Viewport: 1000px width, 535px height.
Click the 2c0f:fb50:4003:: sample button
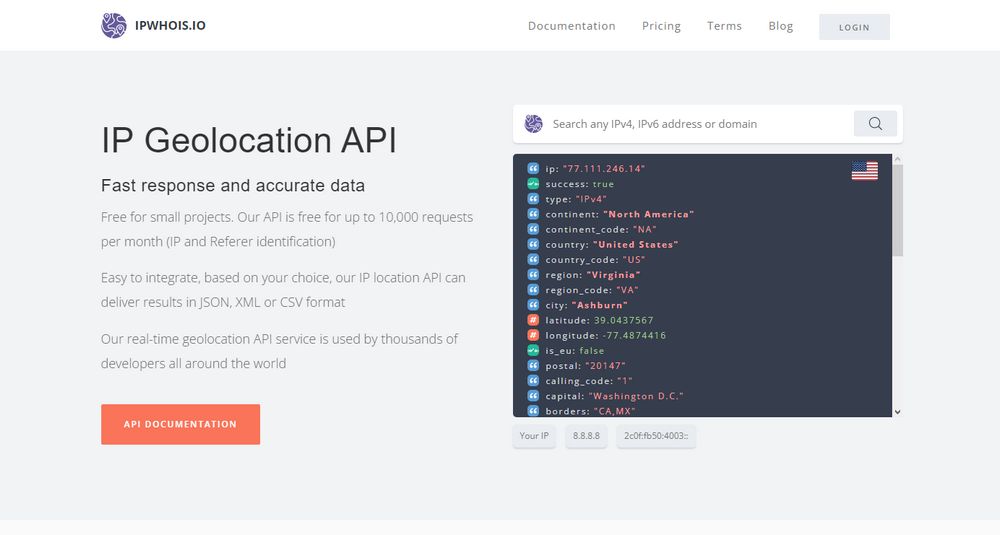[656, 436]
